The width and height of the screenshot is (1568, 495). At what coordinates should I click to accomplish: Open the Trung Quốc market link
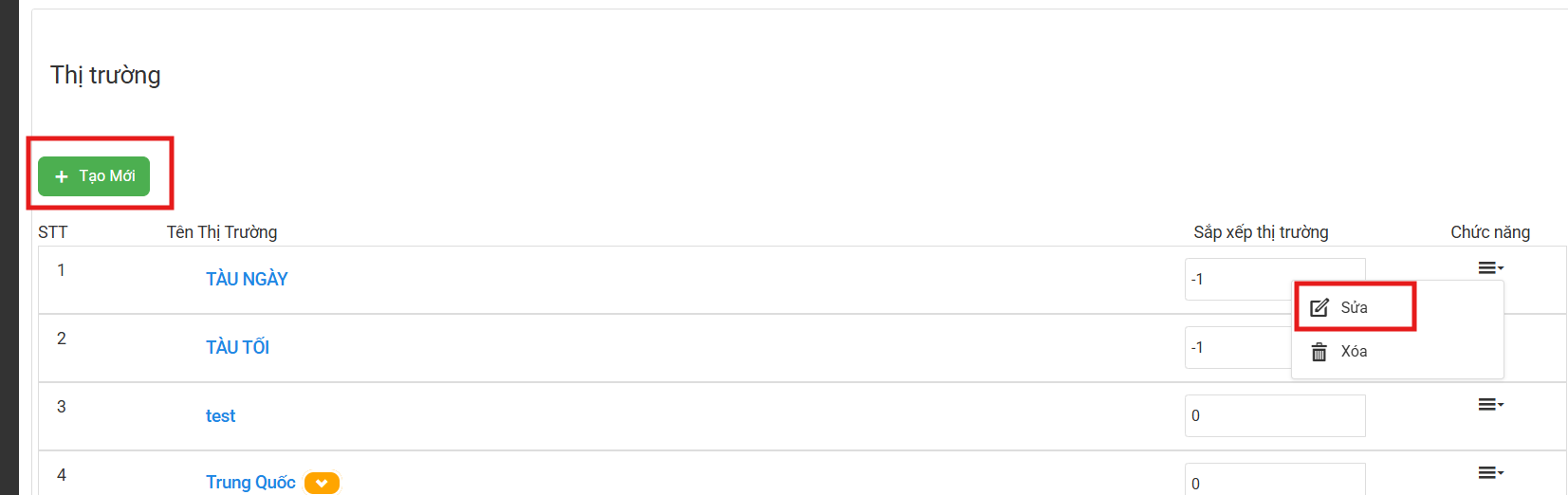tap(250, 482)
